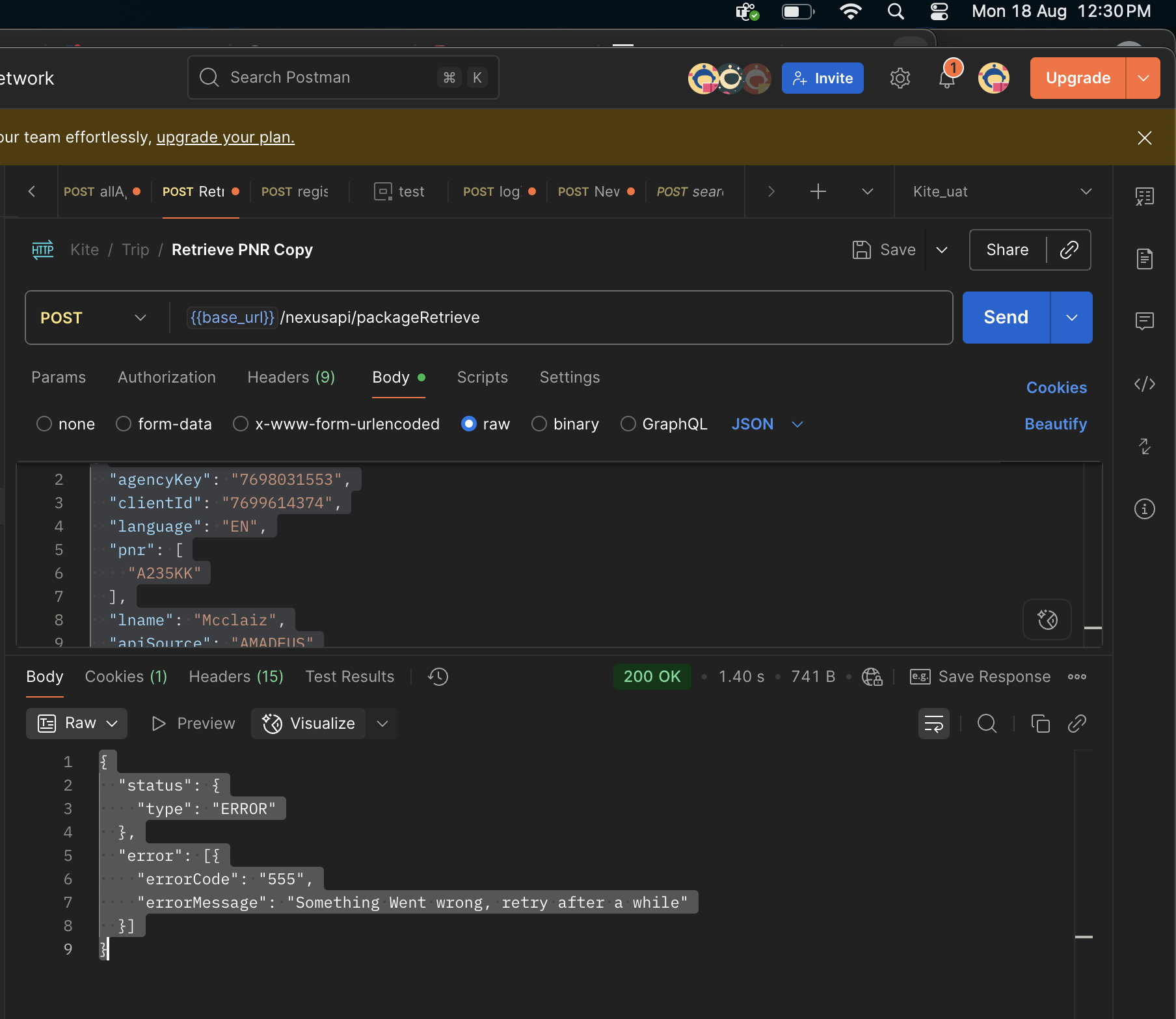1176x1019 pixels.
Task: Switch to the Headers (9) request tab
Action: [291, 377]
